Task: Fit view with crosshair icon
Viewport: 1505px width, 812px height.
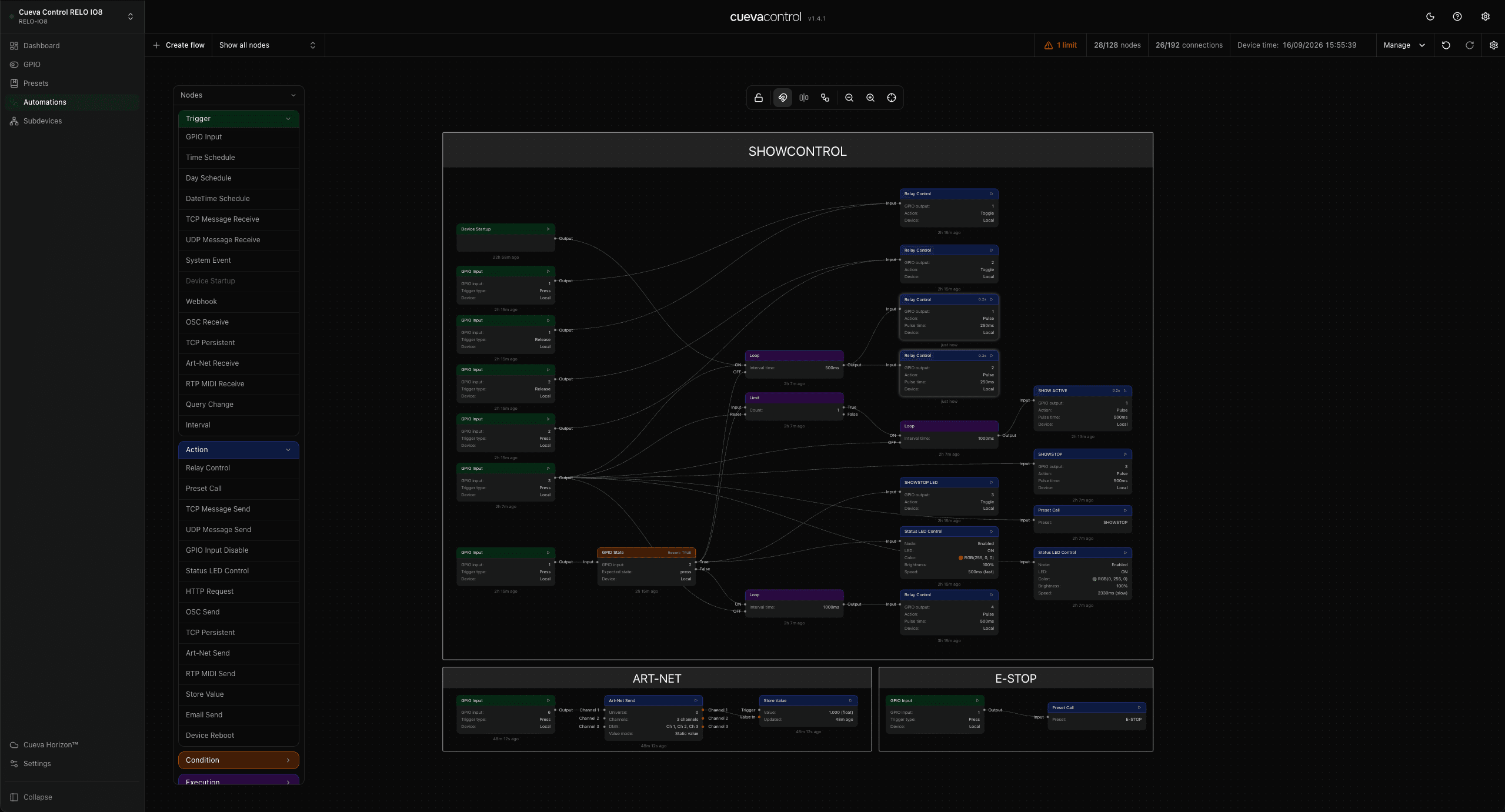Action: point(892,98)
